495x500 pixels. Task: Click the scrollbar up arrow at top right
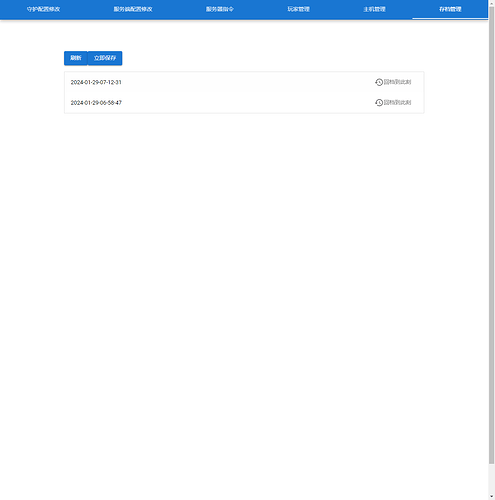click(492, 3)
